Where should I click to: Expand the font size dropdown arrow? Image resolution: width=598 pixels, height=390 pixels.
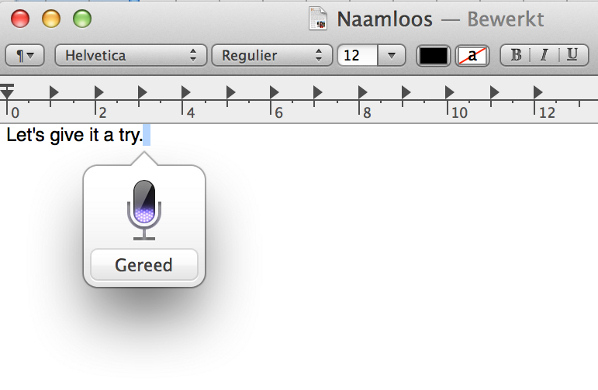click(x=391, y=56)
